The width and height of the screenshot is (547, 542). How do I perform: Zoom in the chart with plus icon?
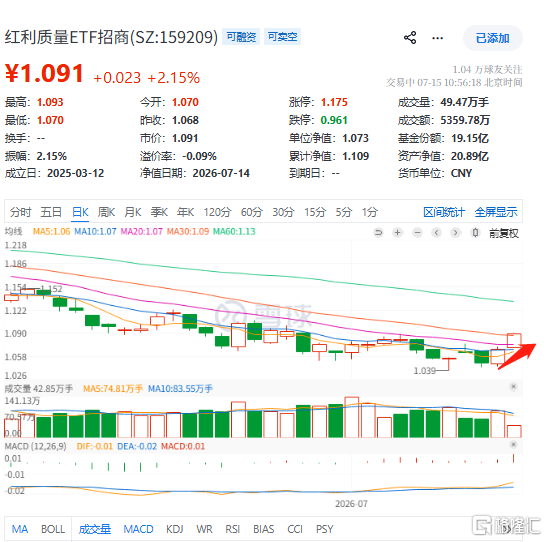(x=397, y=233)
